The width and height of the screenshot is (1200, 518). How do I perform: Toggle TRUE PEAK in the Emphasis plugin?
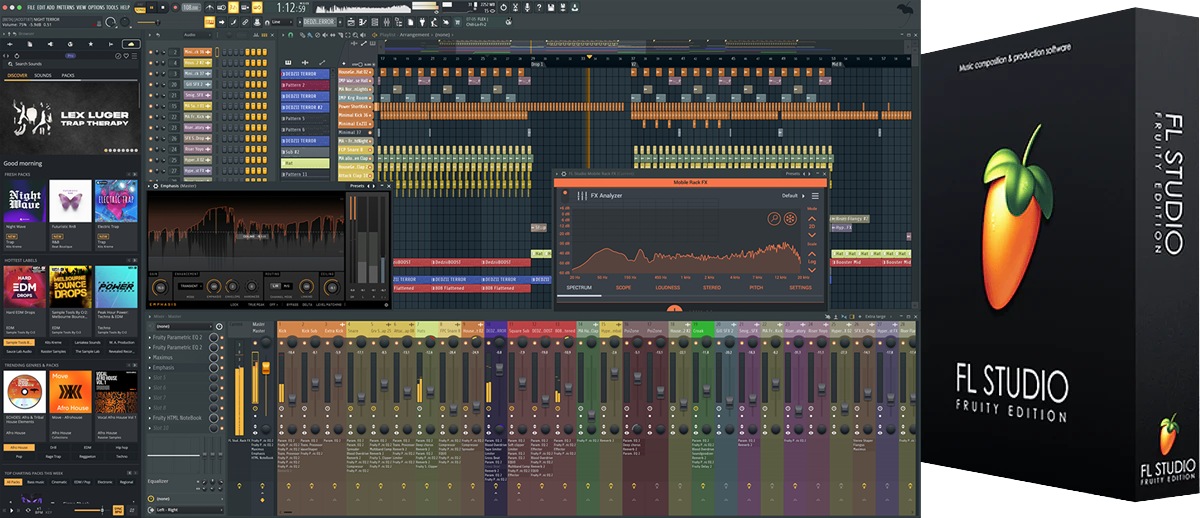[256, 304]
